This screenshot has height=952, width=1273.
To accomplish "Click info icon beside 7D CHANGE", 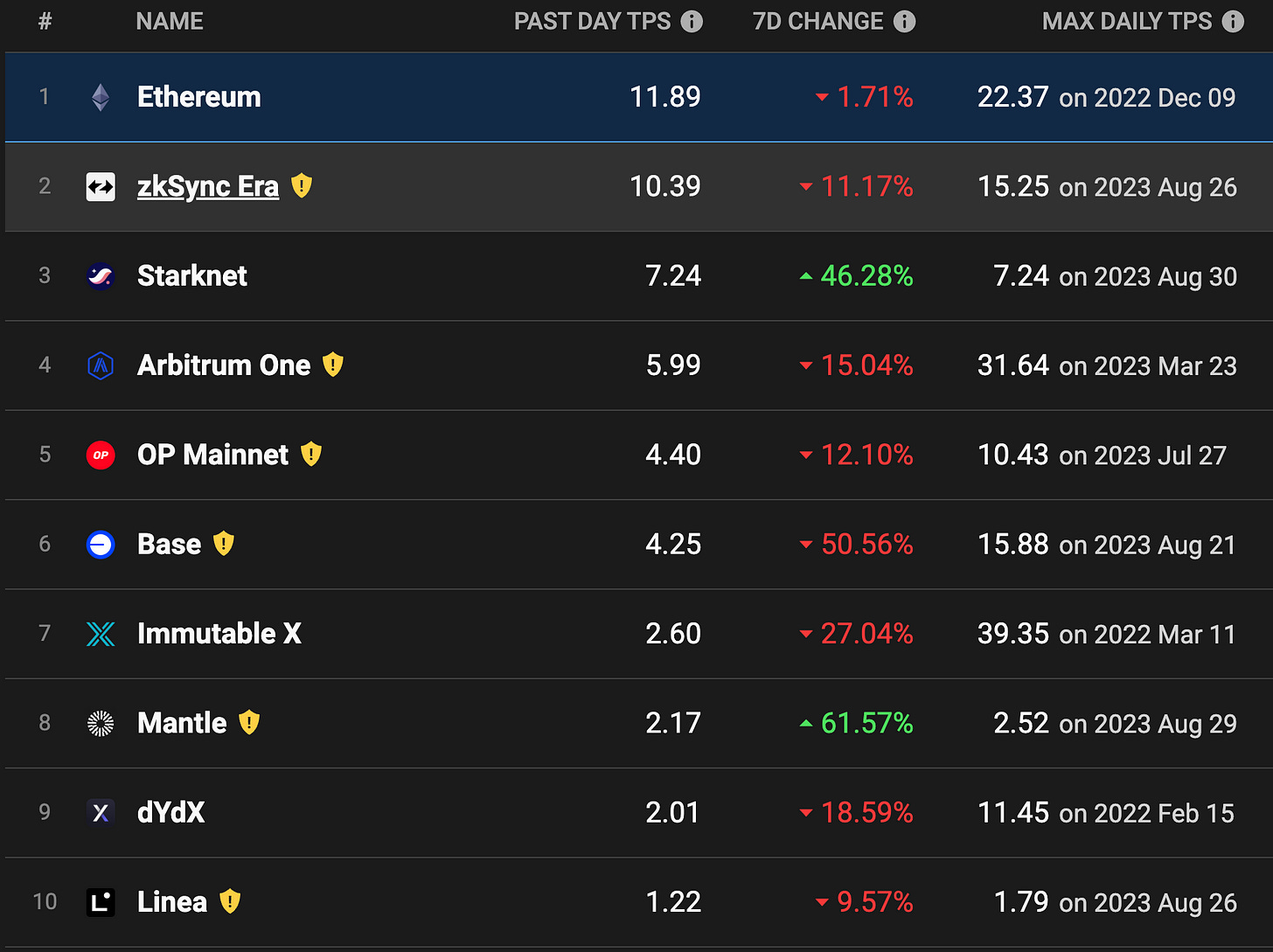I will tap(905, 22).
